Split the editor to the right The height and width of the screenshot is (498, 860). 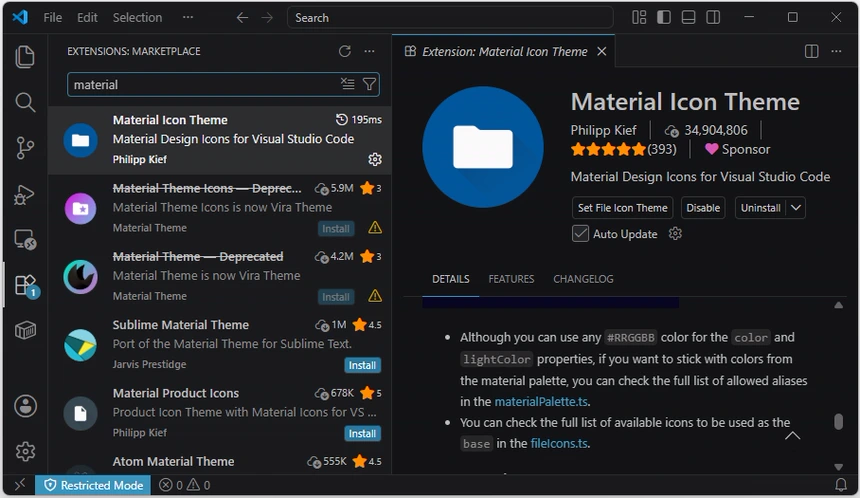tap(811, 51)
